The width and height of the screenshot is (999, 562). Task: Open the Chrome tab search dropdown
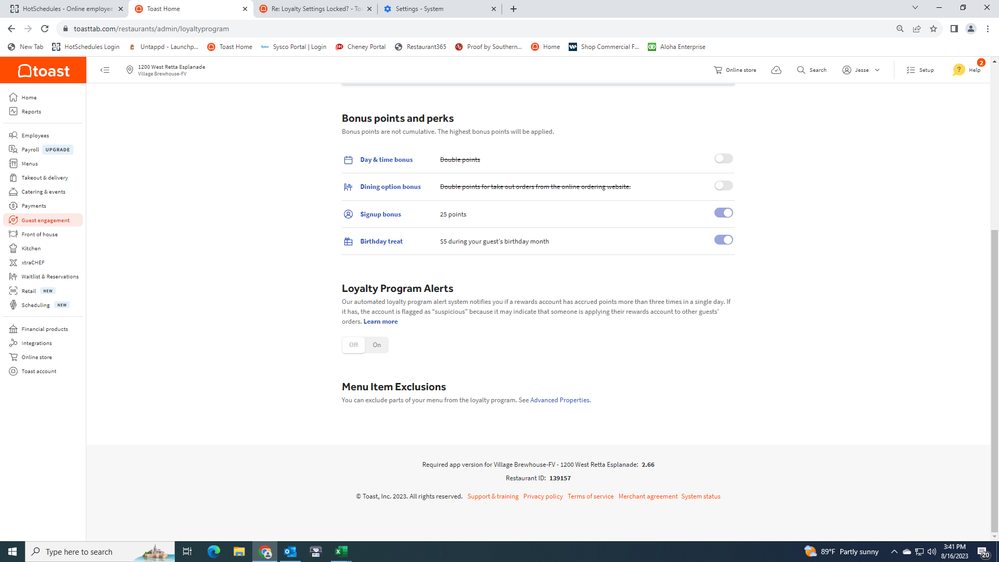point(914,8)
